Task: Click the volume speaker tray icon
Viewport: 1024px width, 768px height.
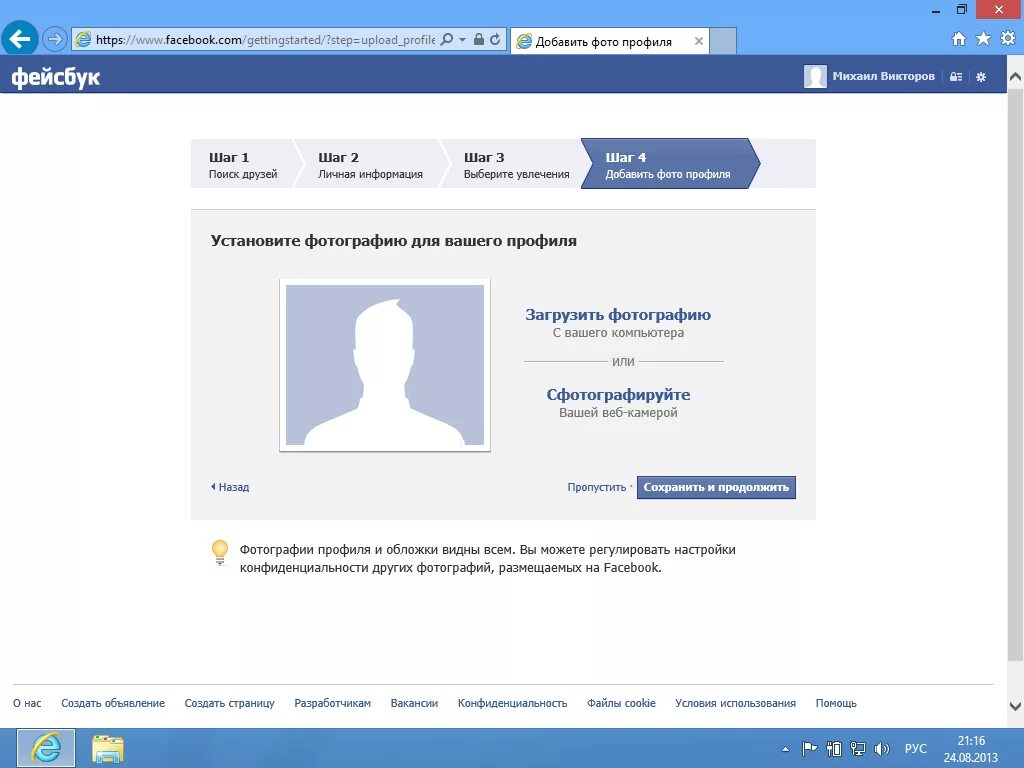Action: click(x=882, y=749)
